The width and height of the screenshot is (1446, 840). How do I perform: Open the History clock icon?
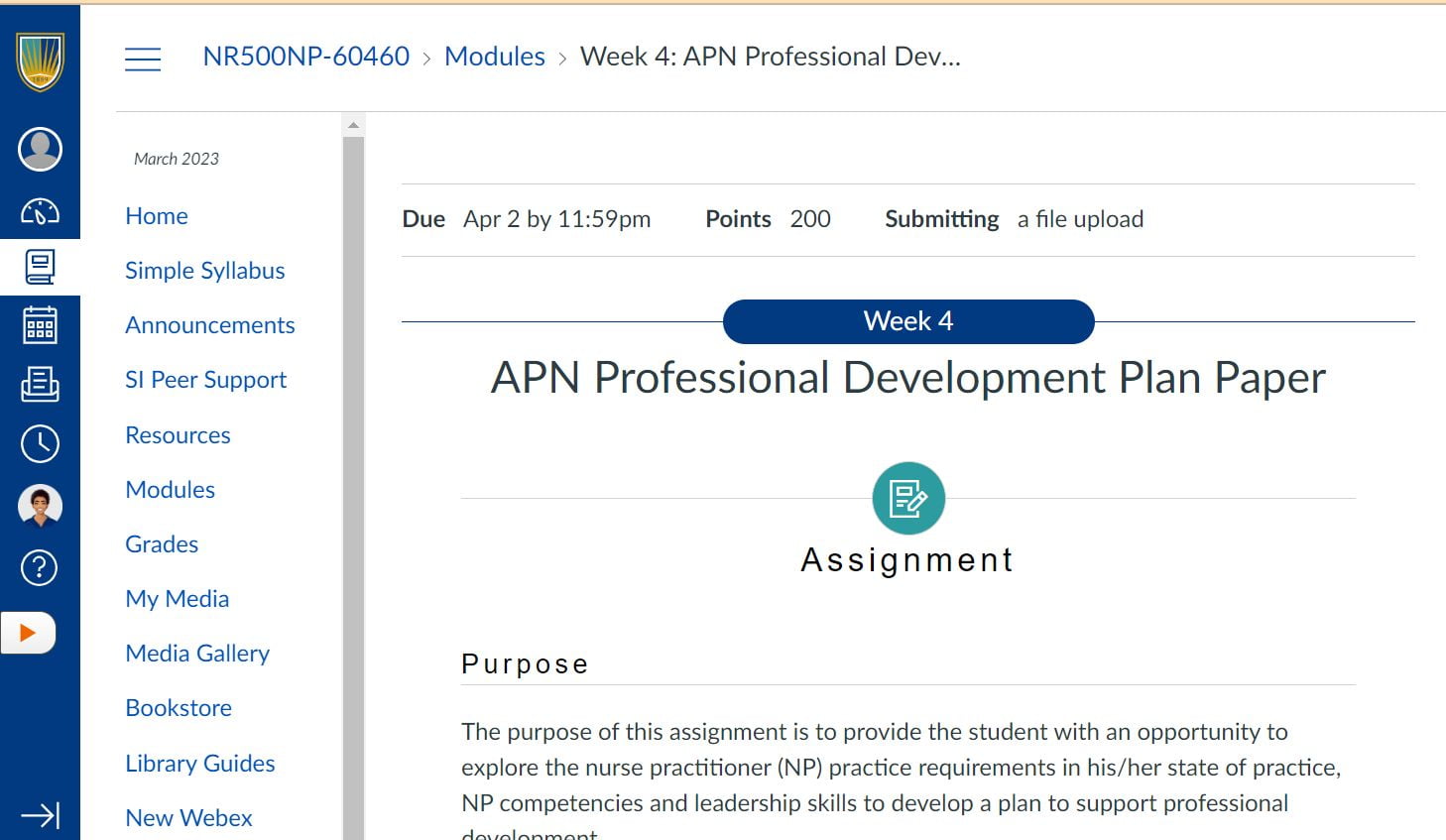pos(40,443)
